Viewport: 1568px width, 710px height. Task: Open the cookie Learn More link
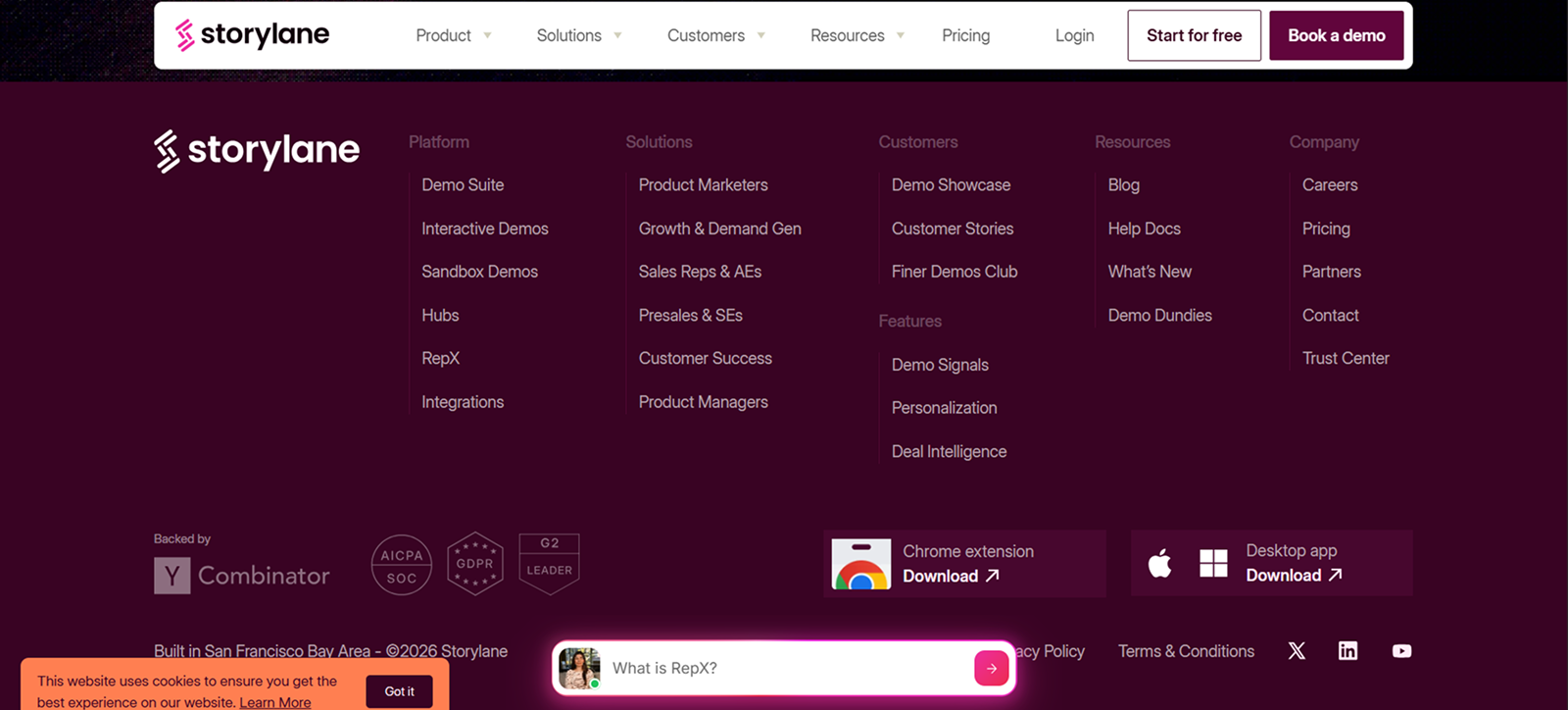(x=275, y=702)
